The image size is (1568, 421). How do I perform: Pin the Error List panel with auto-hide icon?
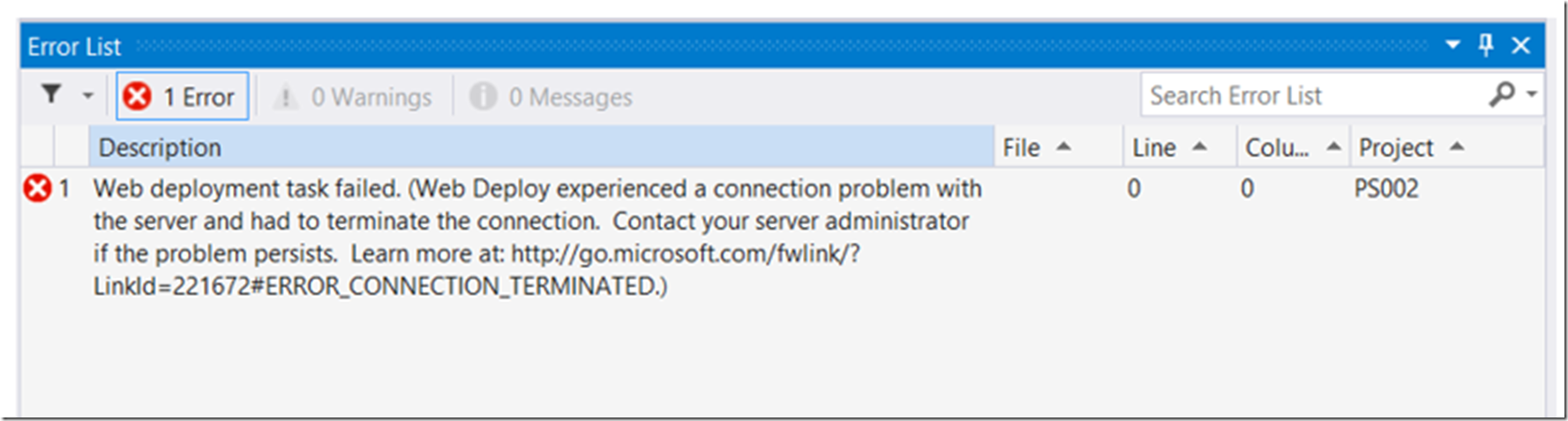click(x=1486, y=45)
